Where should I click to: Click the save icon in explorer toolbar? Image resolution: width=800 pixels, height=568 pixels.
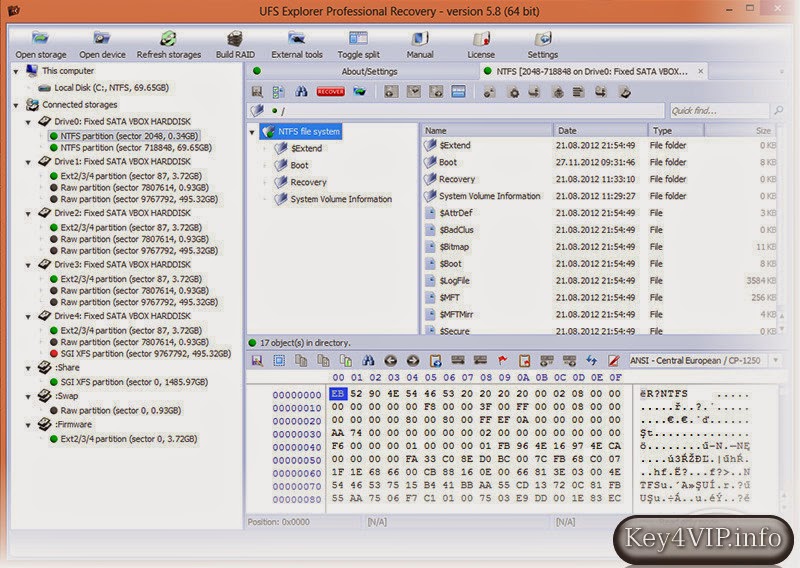pyautogui.click(x=257, y=92)
